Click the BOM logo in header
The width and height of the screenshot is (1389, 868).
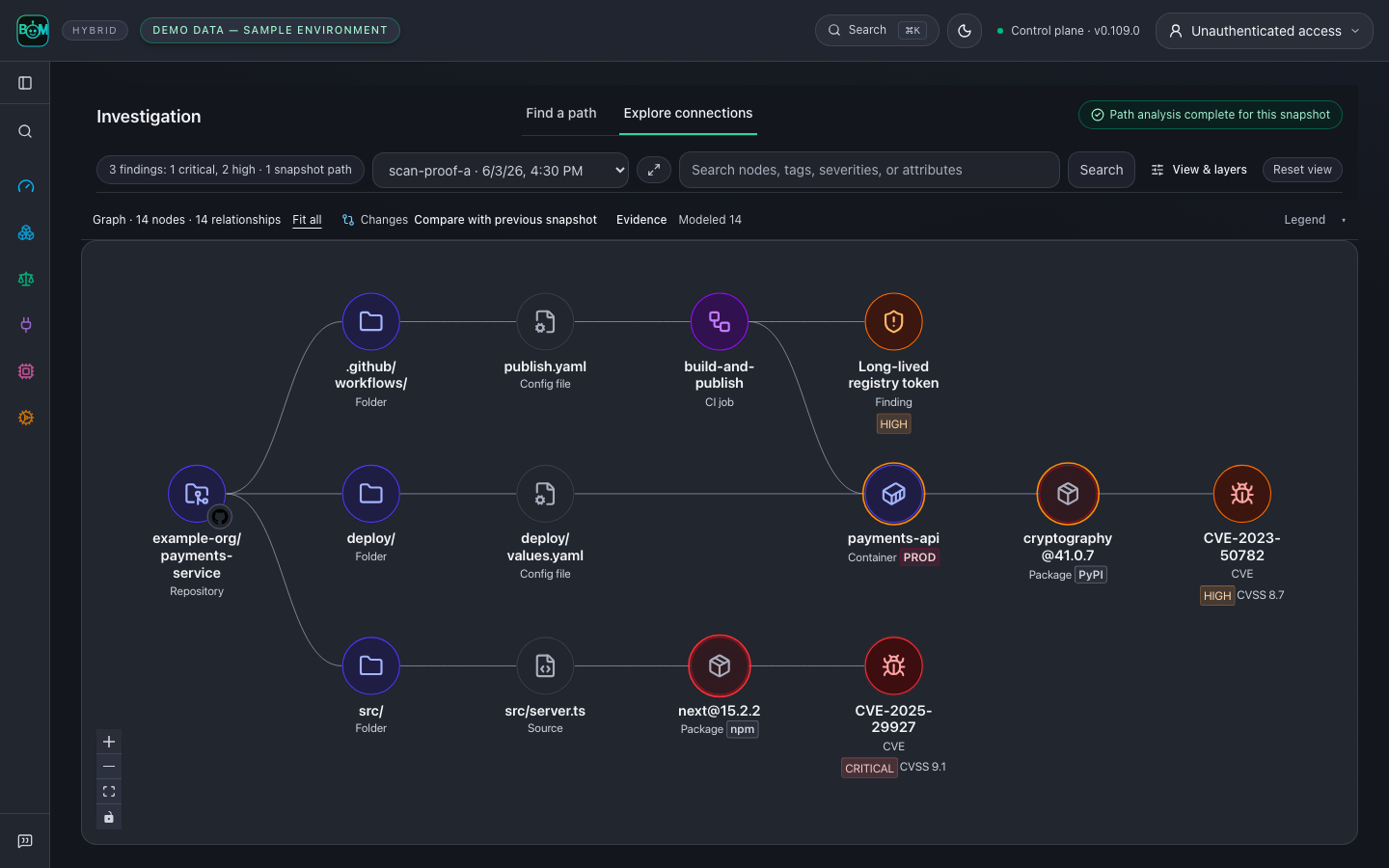coord(33,31)
